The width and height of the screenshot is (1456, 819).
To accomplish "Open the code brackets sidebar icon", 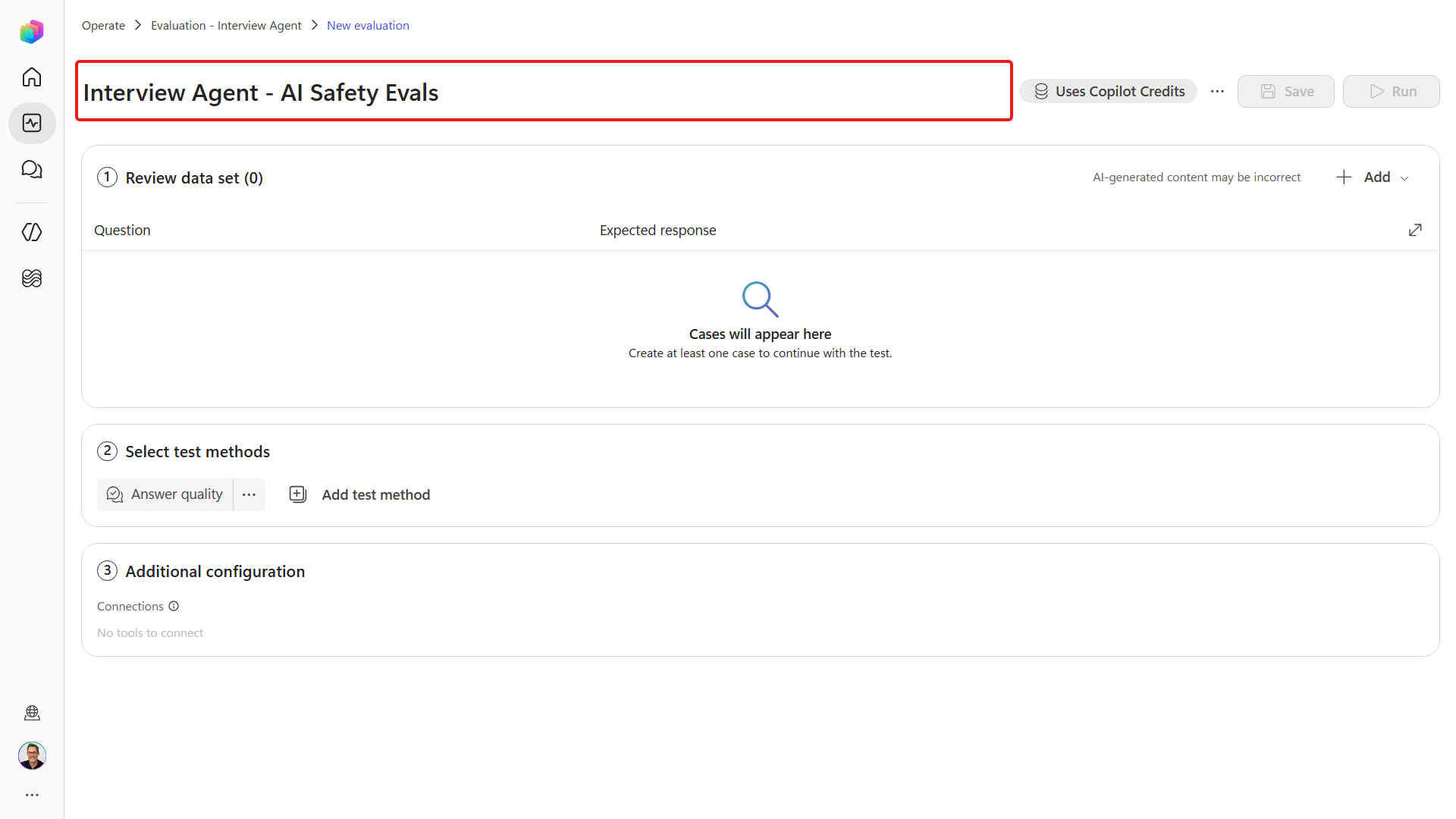I will click(32, 232).
